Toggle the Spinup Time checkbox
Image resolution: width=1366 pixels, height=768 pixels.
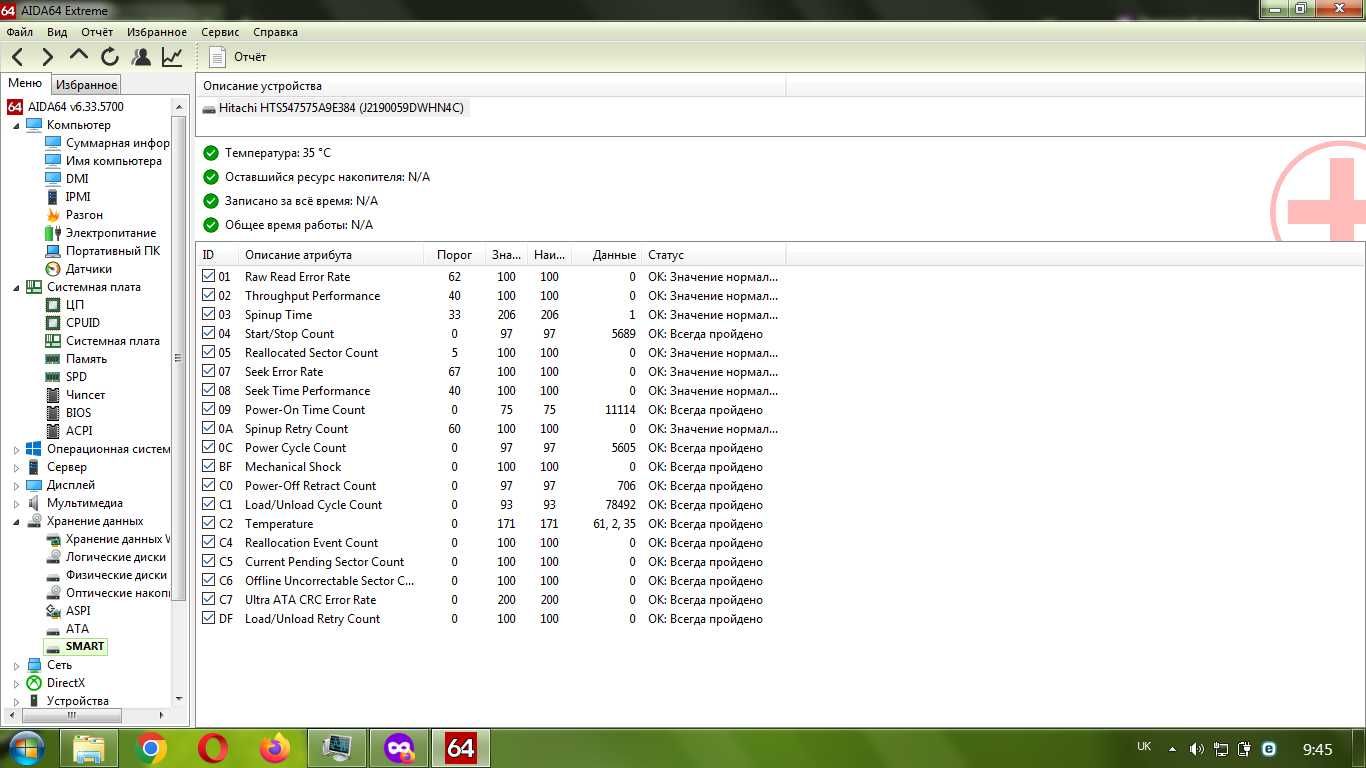pyautogui.click(x=208, y=314)
